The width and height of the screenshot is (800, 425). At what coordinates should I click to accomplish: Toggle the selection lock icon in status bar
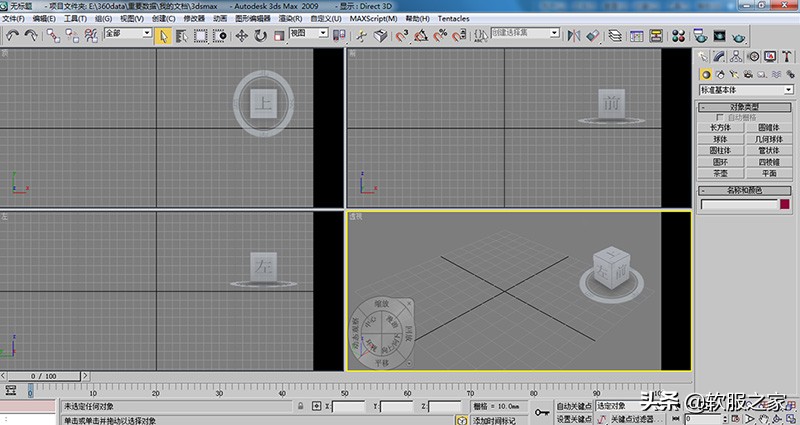(300, 407)
